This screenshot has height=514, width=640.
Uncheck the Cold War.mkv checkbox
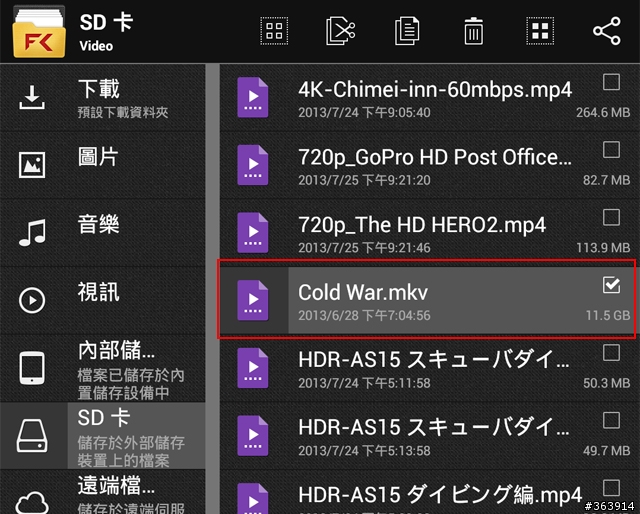pyautogui.click(x=611, y=285)
